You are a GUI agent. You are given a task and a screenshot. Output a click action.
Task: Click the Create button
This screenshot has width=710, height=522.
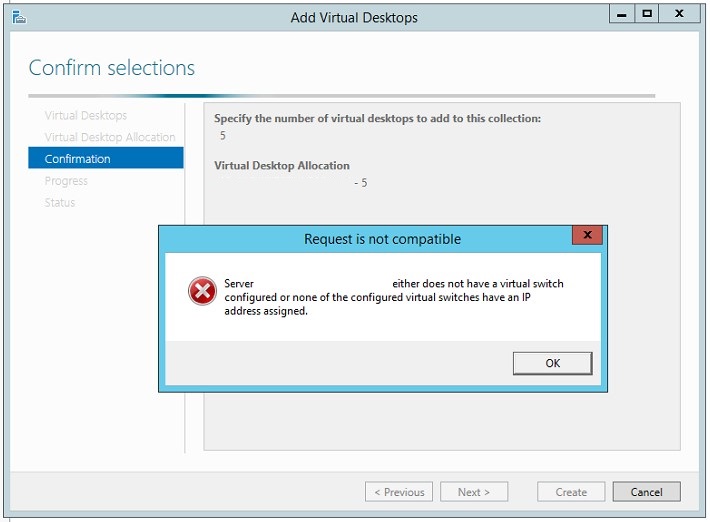point(571,492)
